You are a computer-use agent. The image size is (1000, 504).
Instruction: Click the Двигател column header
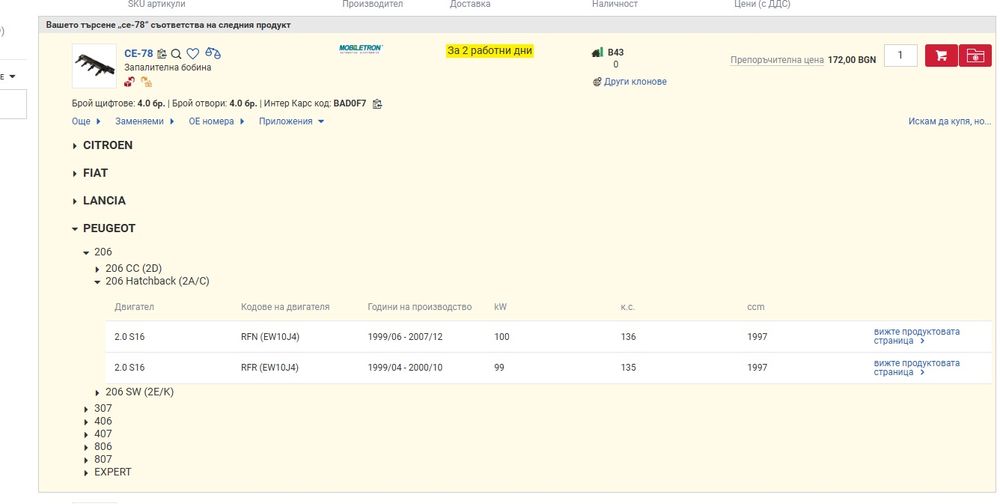pyautogui.click(x=135, y=307)
